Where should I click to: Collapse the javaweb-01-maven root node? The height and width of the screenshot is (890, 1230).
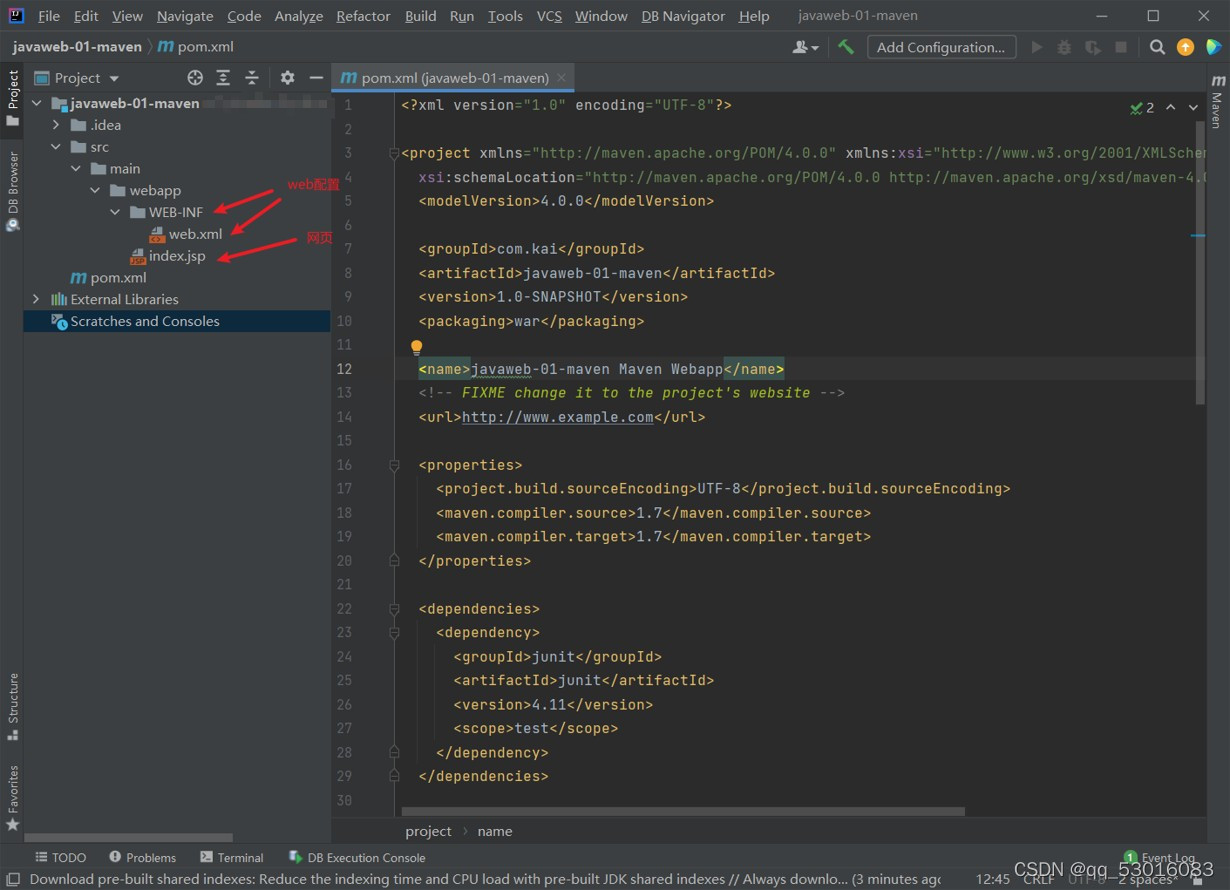click(x=37, y=103)
